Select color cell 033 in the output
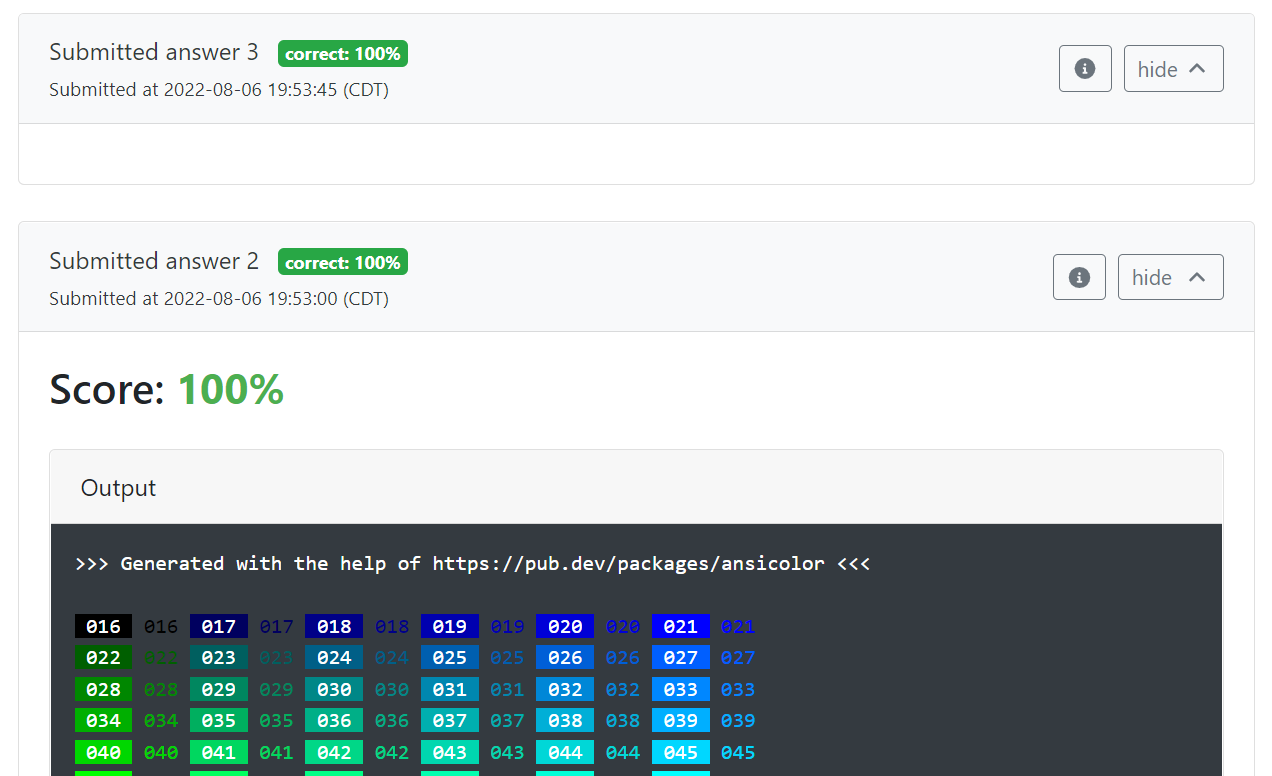 coord(681,689)
